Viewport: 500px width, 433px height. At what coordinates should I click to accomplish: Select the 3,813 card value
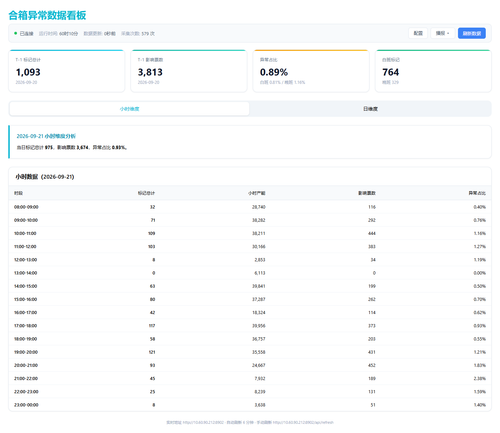coord(150,72)
